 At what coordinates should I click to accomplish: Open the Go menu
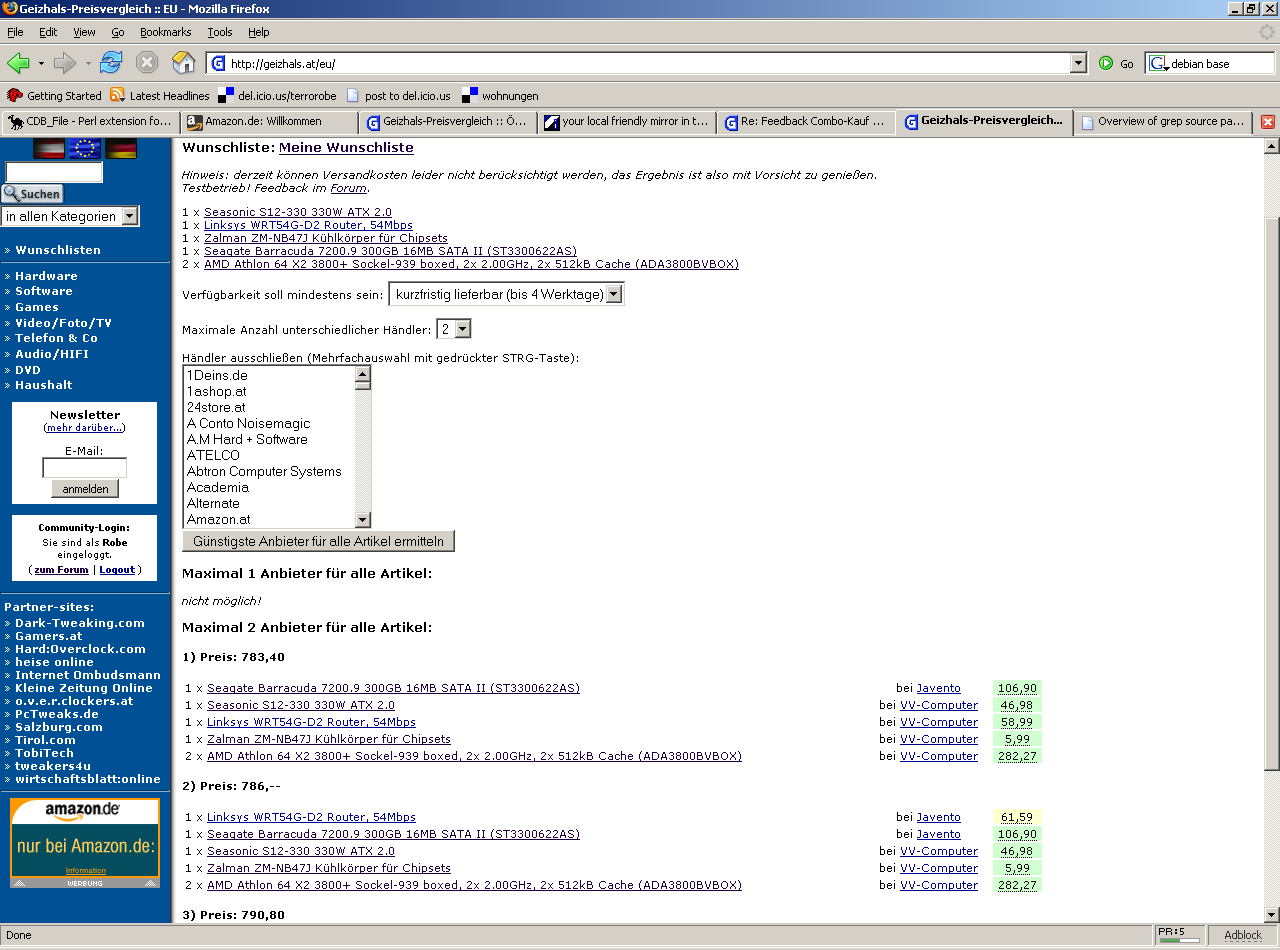click(x=118, y=32)
